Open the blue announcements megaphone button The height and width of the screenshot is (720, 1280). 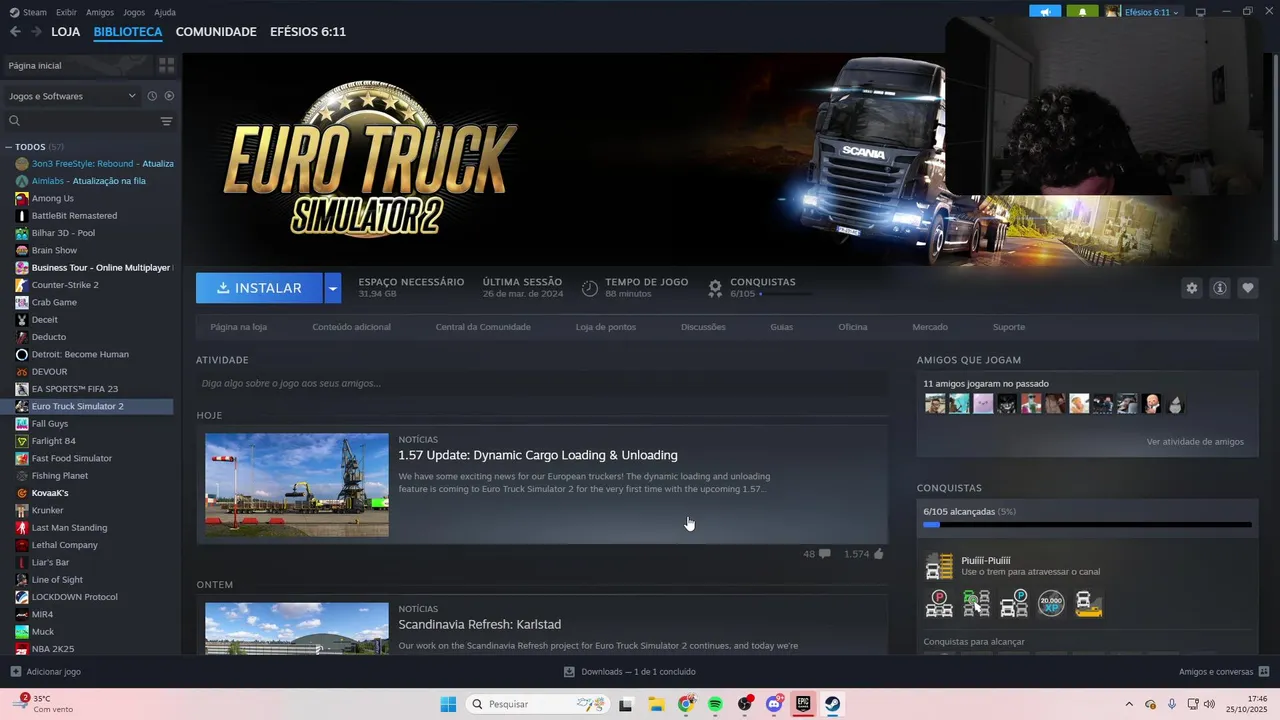(1045, 12)
